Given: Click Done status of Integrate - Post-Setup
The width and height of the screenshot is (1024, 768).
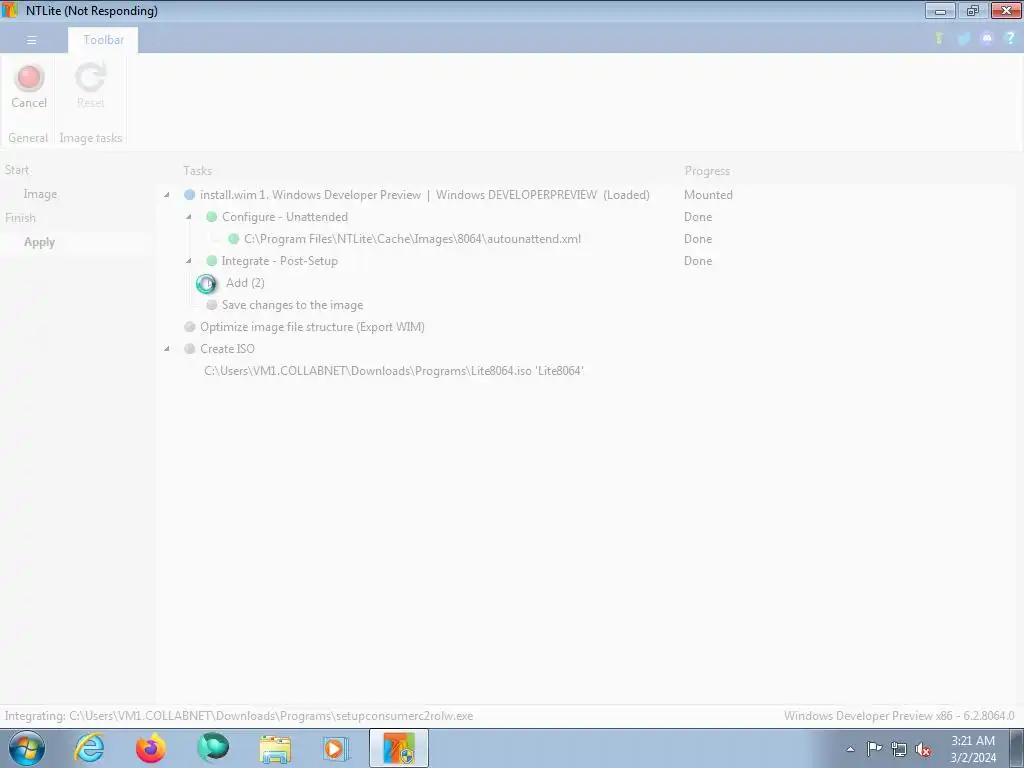Looking at the screenshot, I should (697, 261).
